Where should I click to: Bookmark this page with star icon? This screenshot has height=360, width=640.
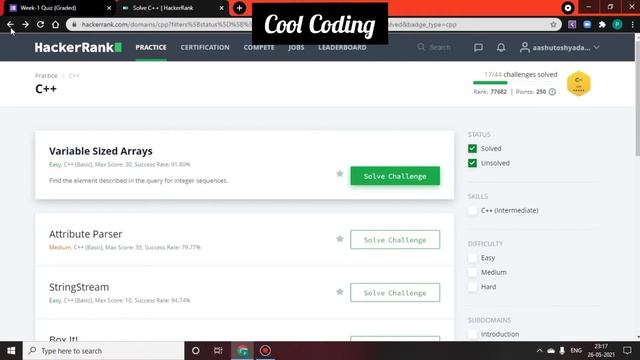(x=553, y=24)
